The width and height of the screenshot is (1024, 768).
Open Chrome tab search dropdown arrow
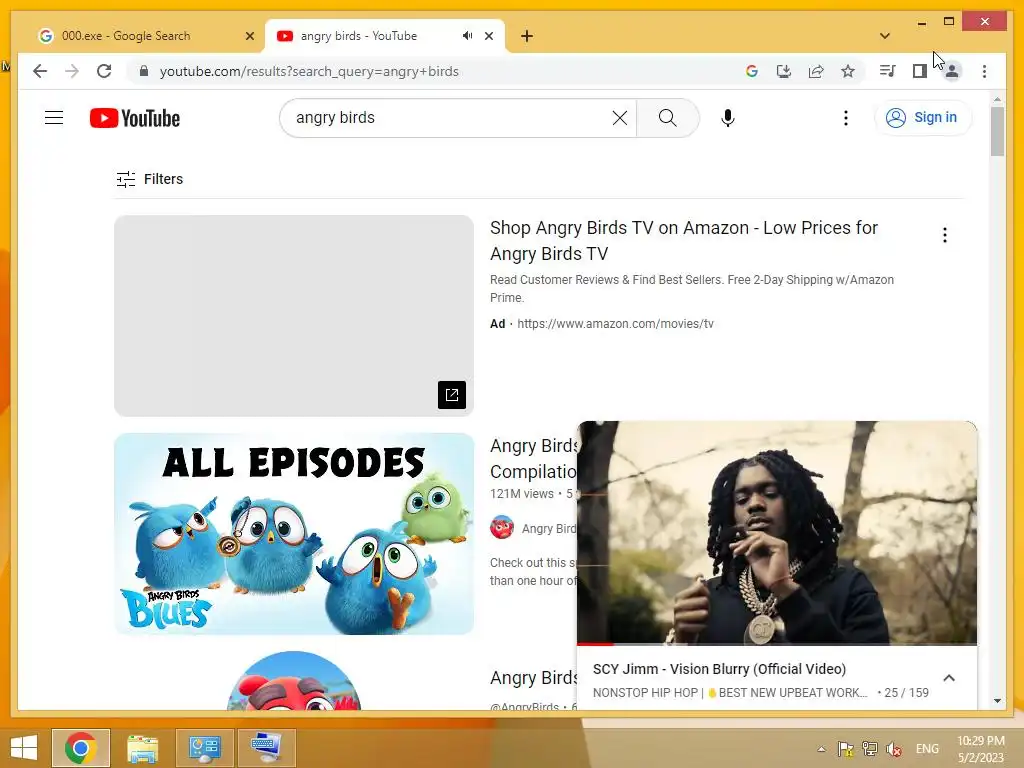tap(884, 36)
